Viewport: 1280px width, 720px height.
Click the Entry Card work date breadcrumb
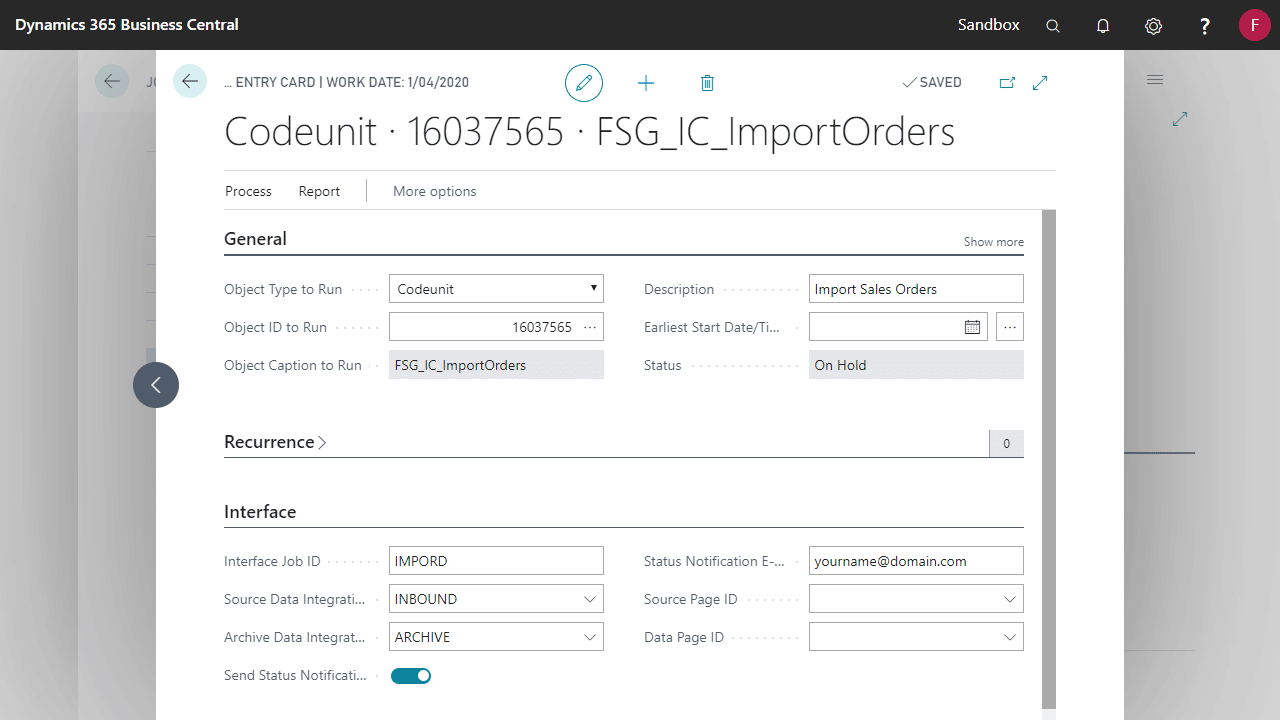[x=347, y=83]
